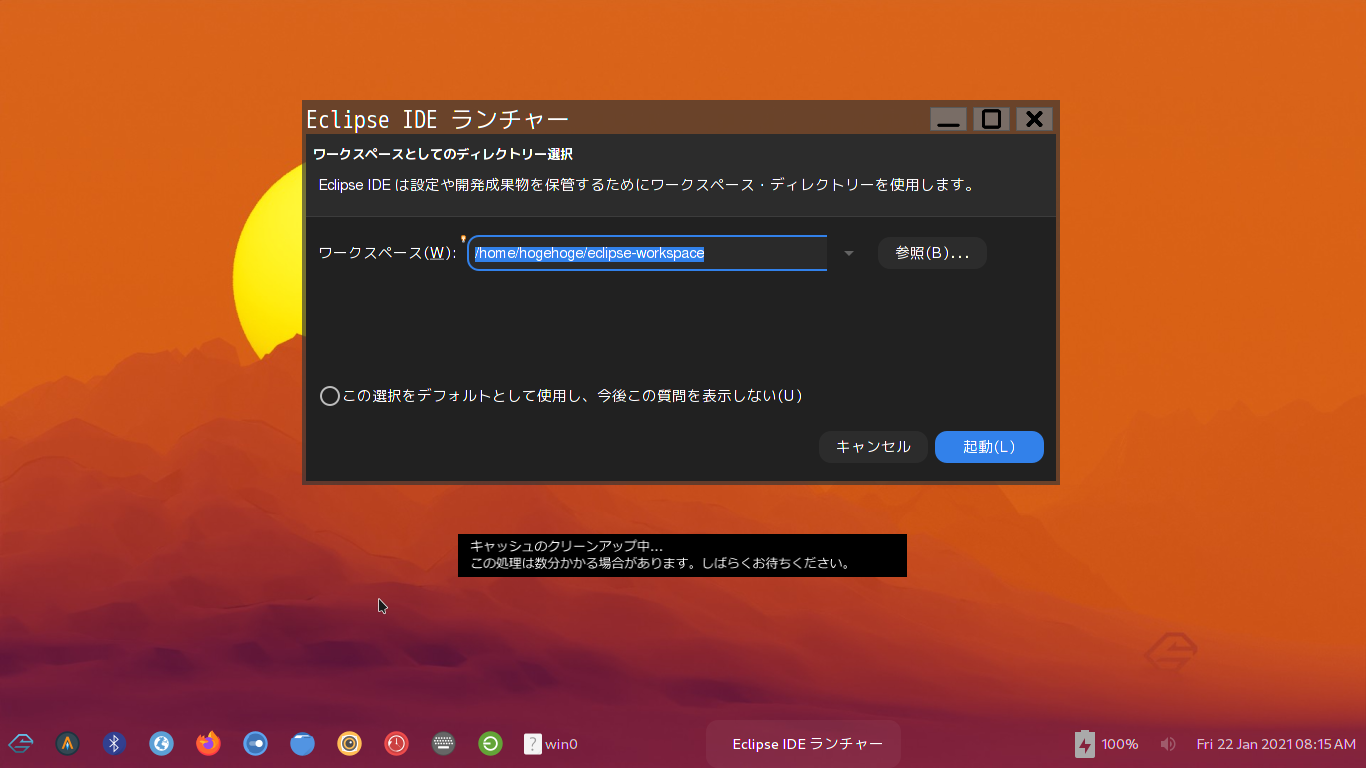This screenshot has height=768, width=1366.
Task: Click the ワークスペースとしてのディレクトリー選択 heading
Action: 443,154
